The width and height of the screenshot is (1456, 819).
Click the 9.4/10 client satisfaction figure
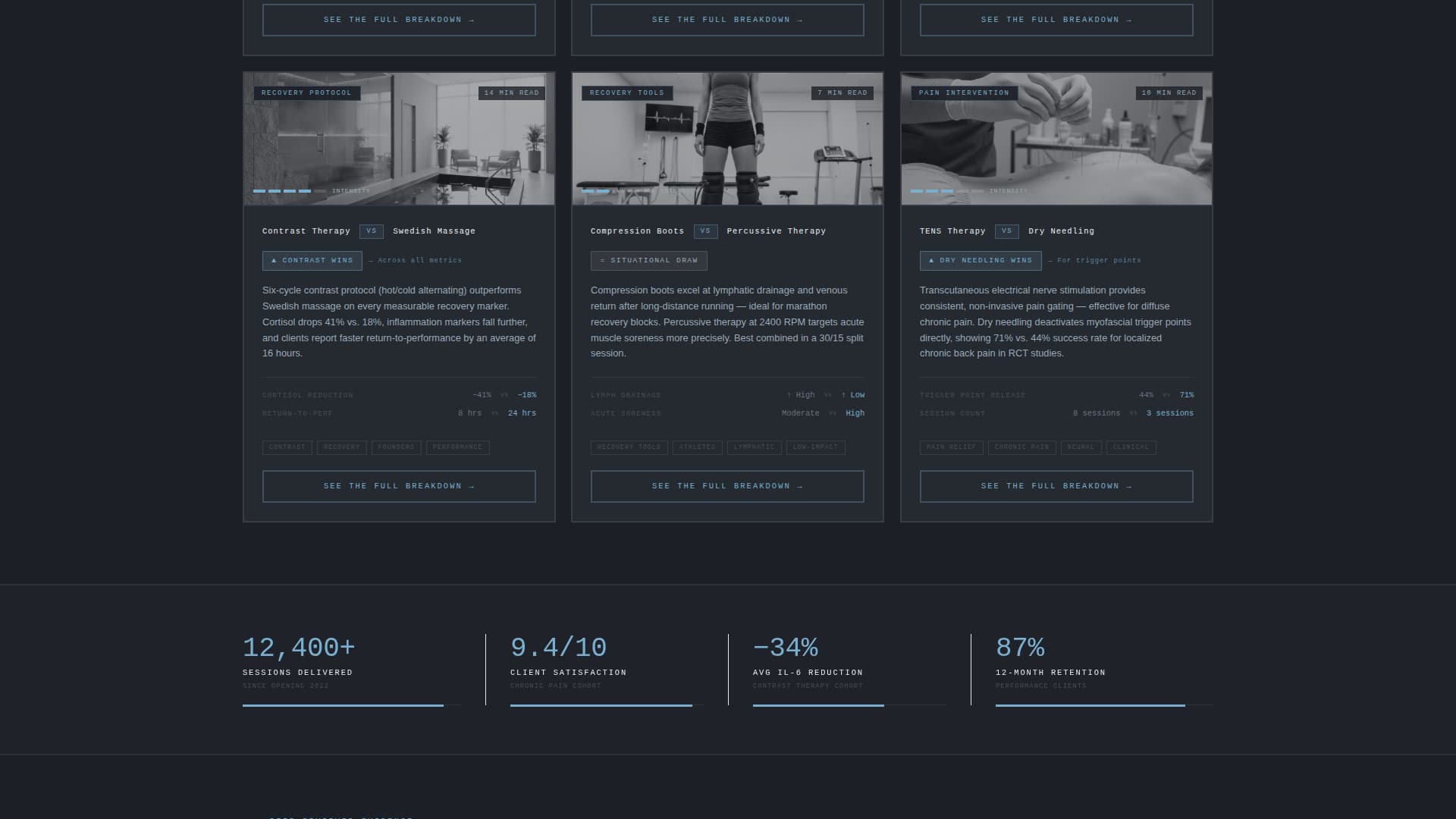[559, 648]
